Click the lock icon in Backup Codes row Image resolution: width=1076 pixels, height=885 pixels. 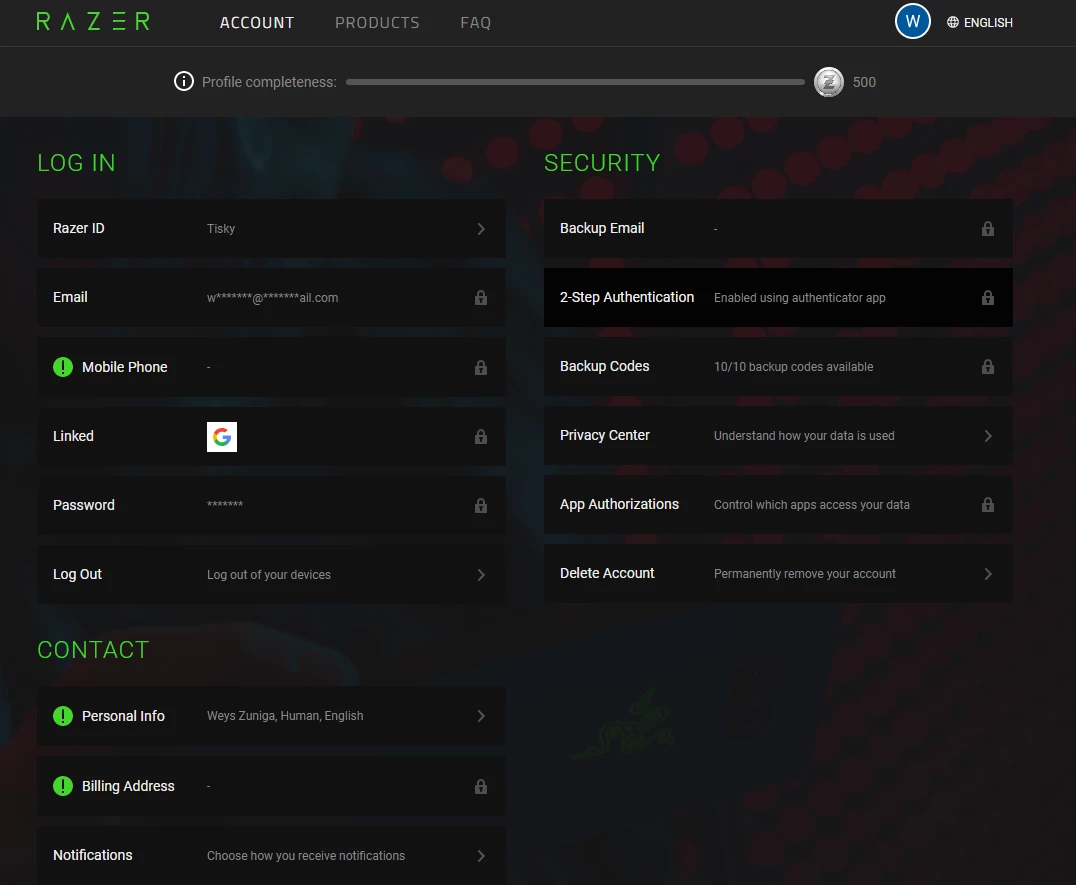987,367
